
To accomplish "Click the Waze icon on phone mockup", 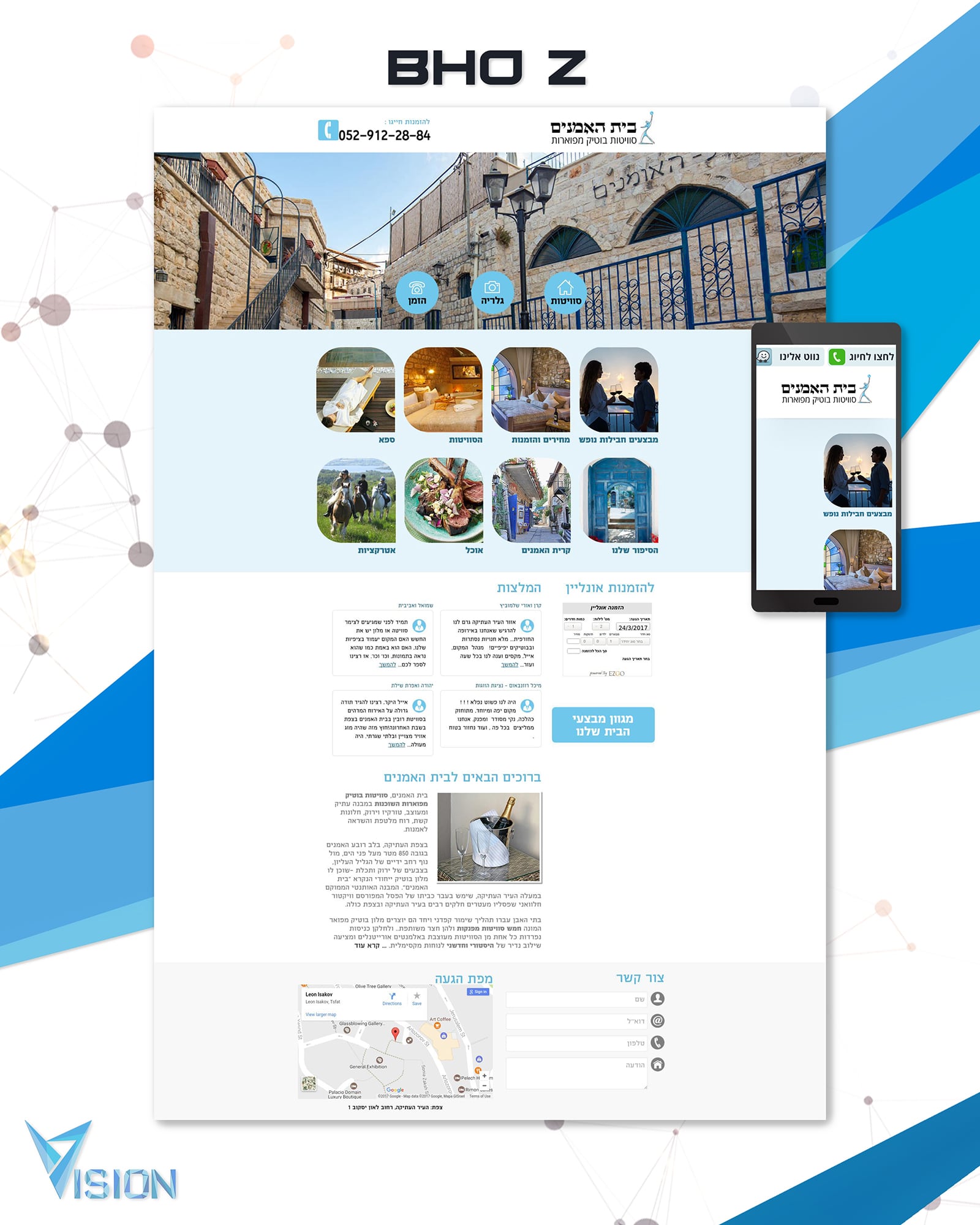I will pyautogui.click(x=764, y=356).
